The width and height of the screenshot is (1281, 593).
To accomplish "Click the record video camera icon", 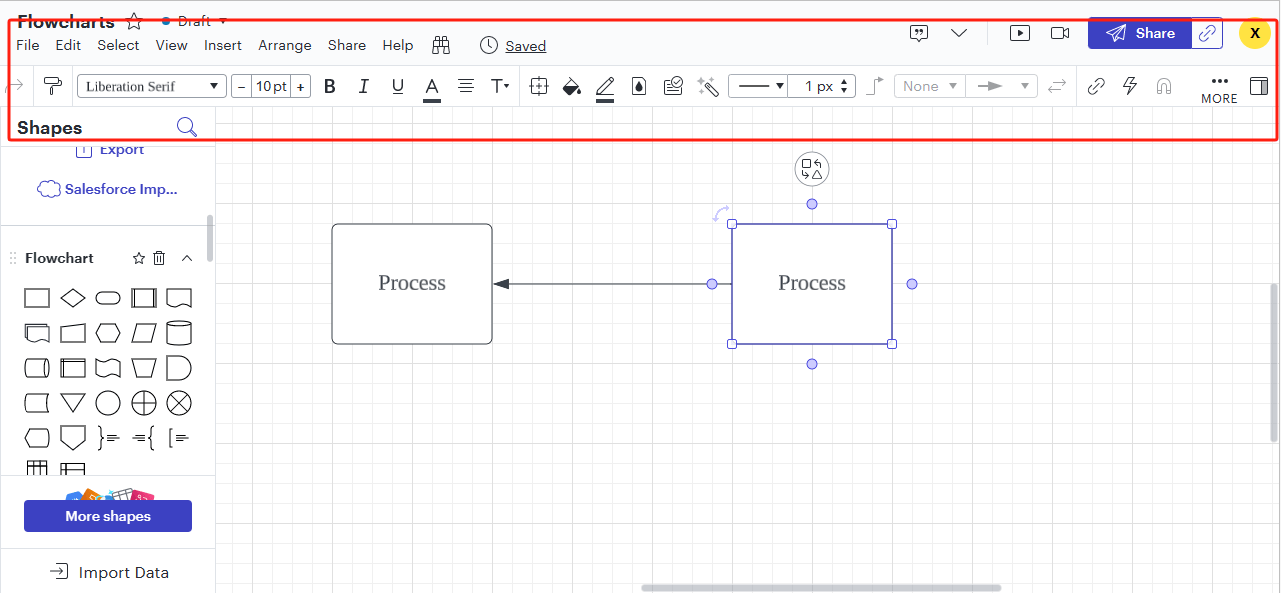I will [1059, 33].
